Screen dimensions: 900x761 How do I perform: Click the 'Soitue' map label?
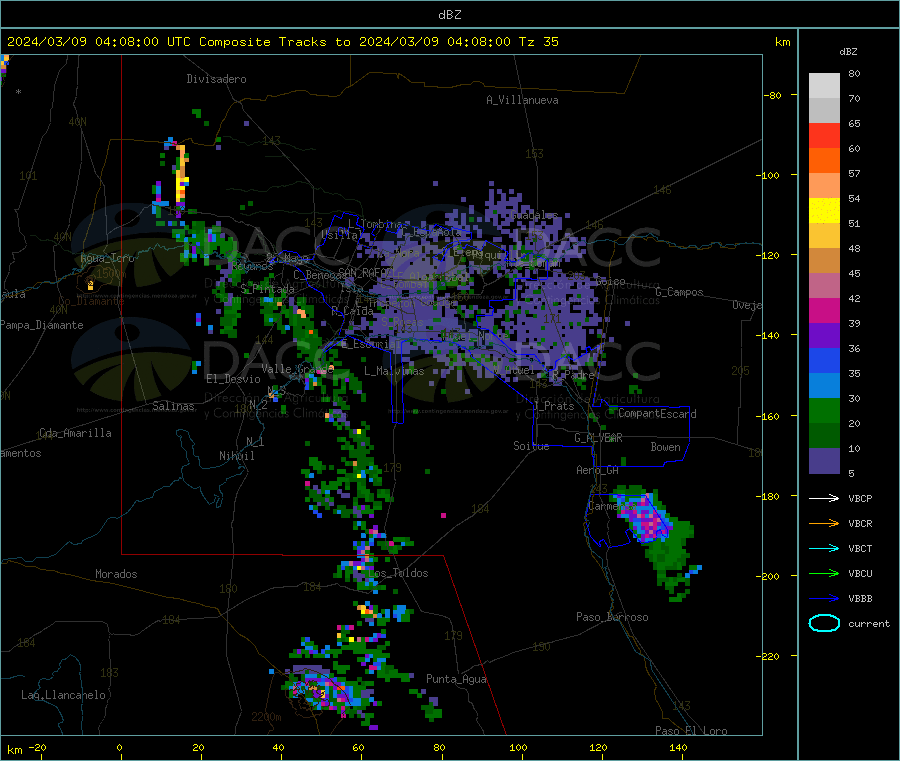click(531, 446)
